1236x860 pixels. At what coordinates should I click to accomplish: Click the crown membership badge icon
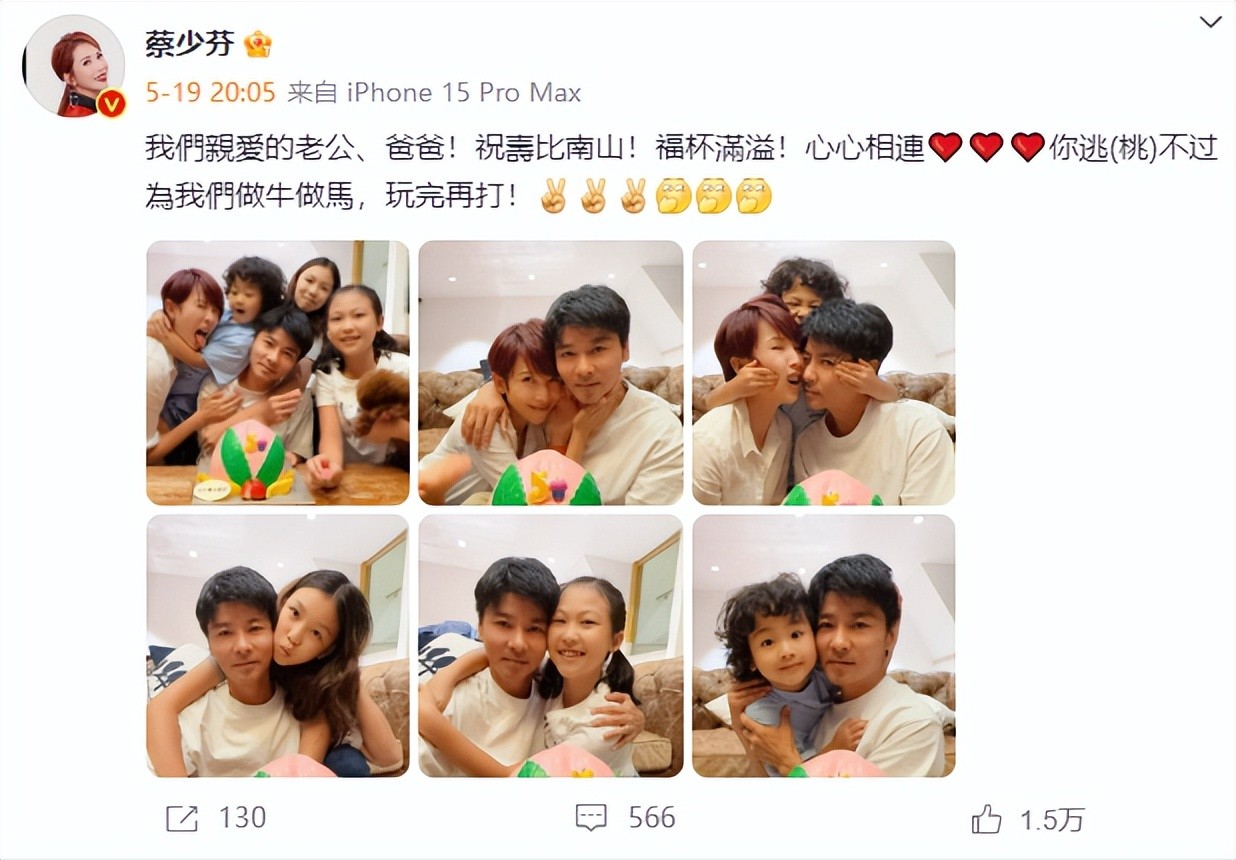(257, 44)
